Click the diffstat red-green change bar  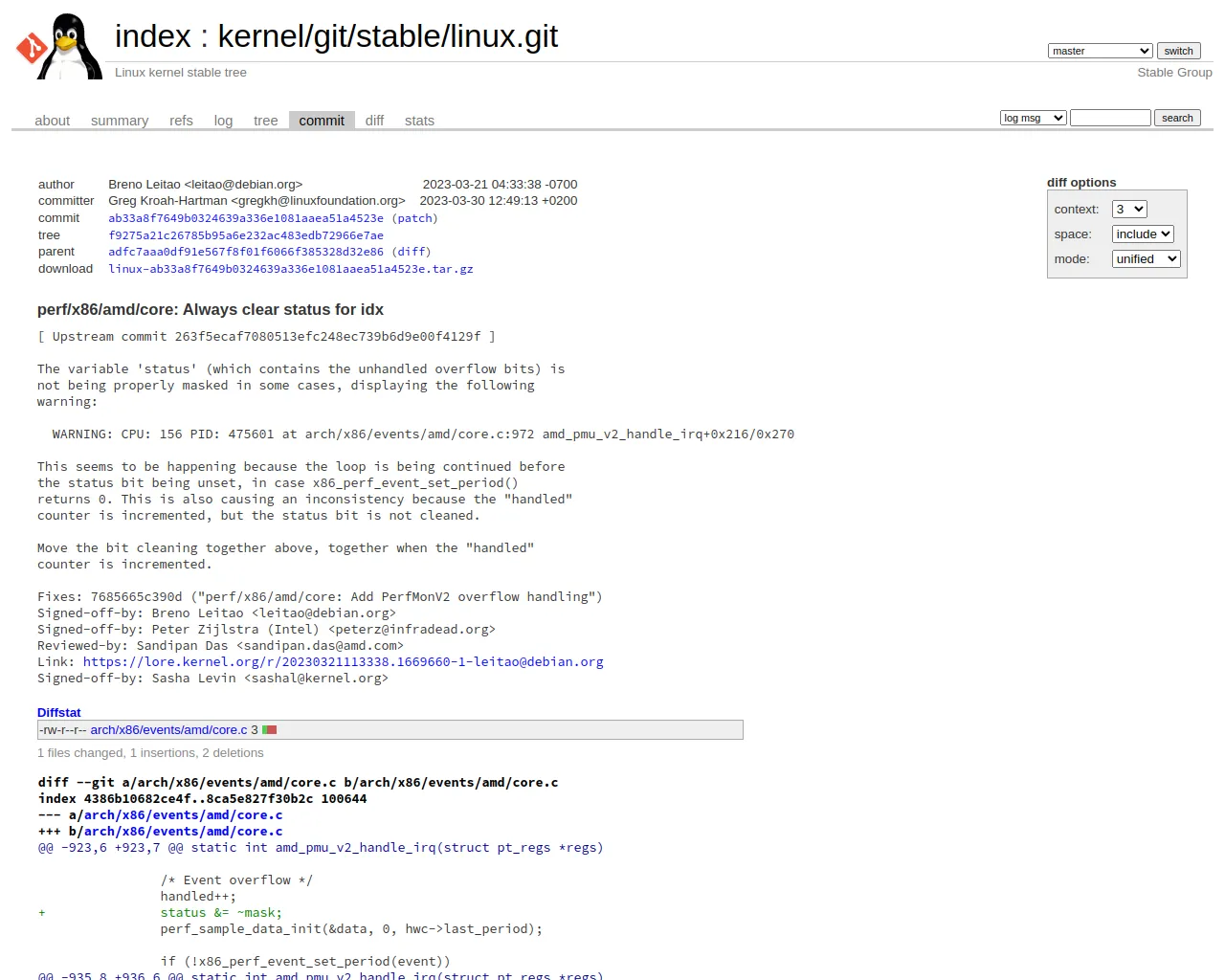pos(269,730)
